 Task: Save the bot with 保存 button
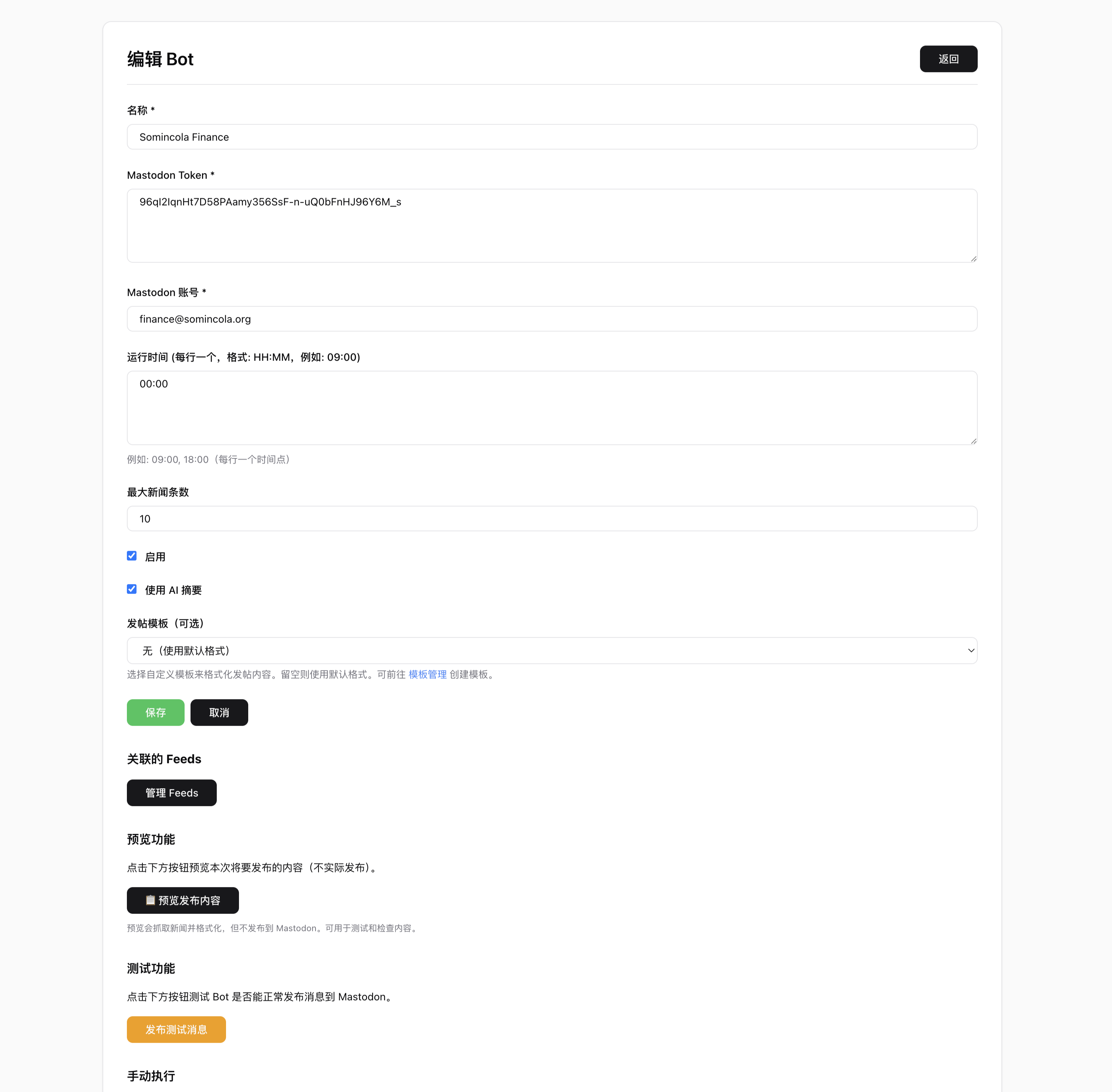coord(155,712)
